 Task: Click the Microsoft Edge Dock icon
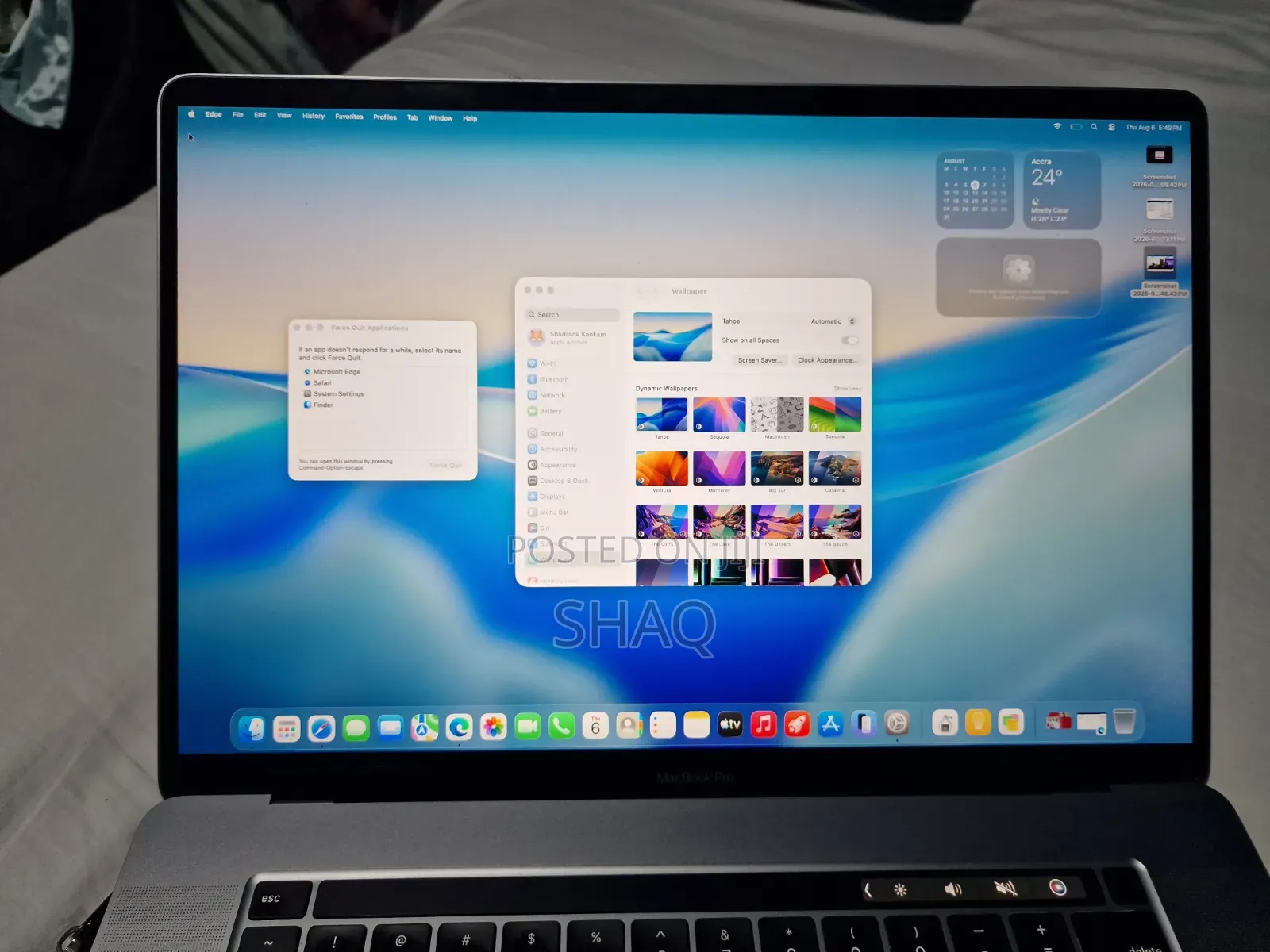[460, 727]
